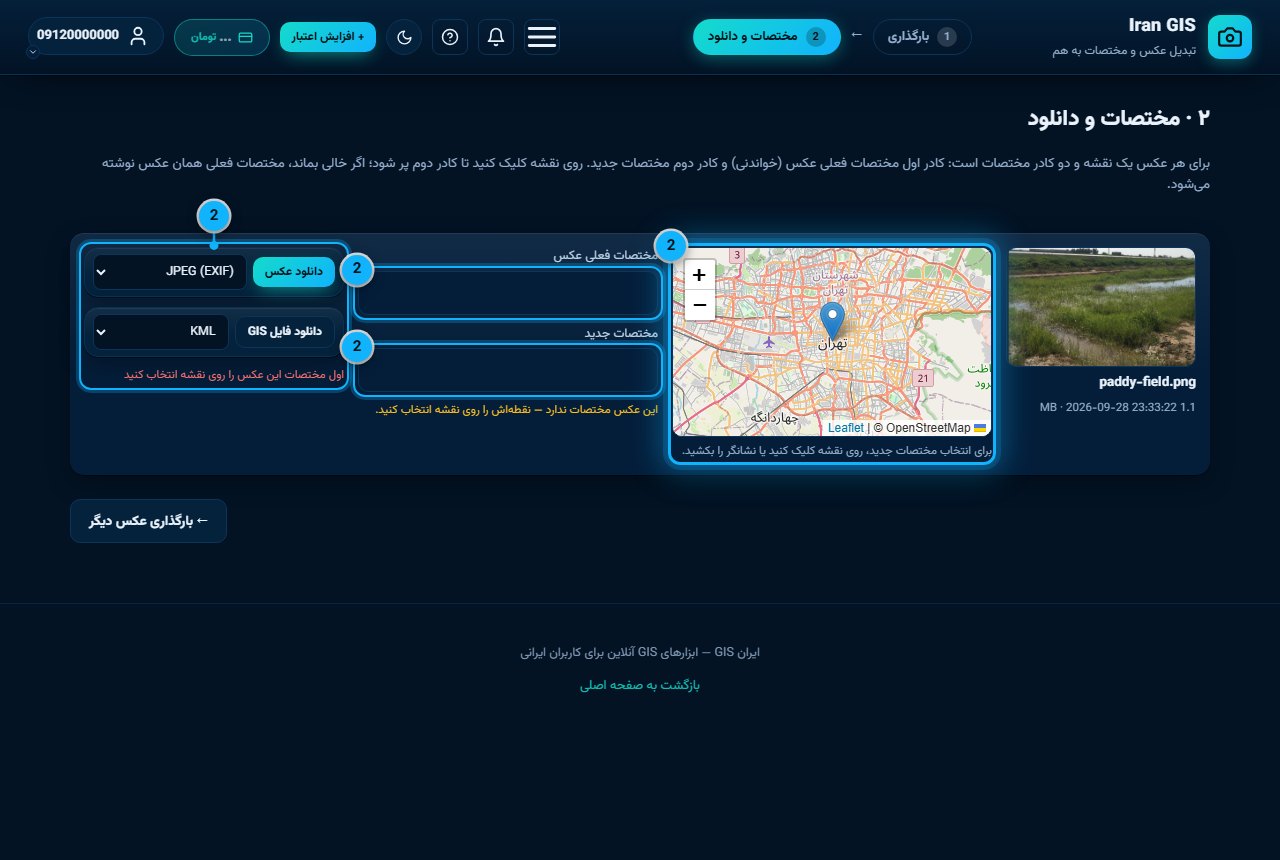Click the افزایش اعتبار button
The width and height of the screenshot is (1280, 860).
tap(328, 37)
